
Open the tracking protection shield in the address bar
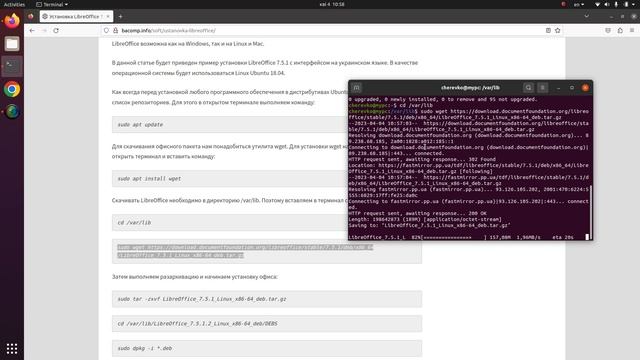(106, 31)
